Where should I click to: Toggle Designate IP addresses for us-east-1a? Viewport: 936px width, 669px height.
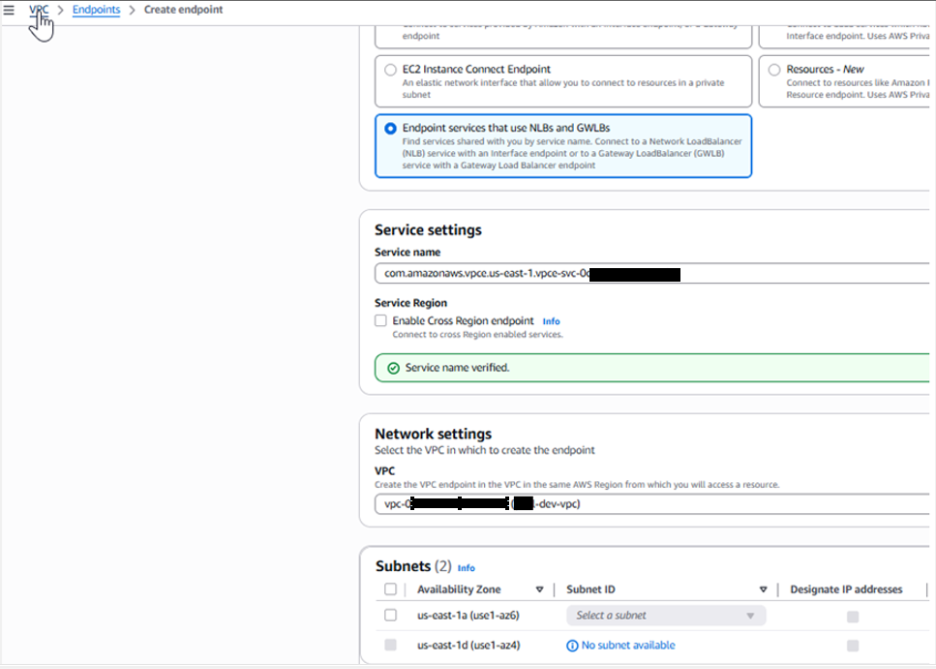pyautogui.click(x=852, y=617)
